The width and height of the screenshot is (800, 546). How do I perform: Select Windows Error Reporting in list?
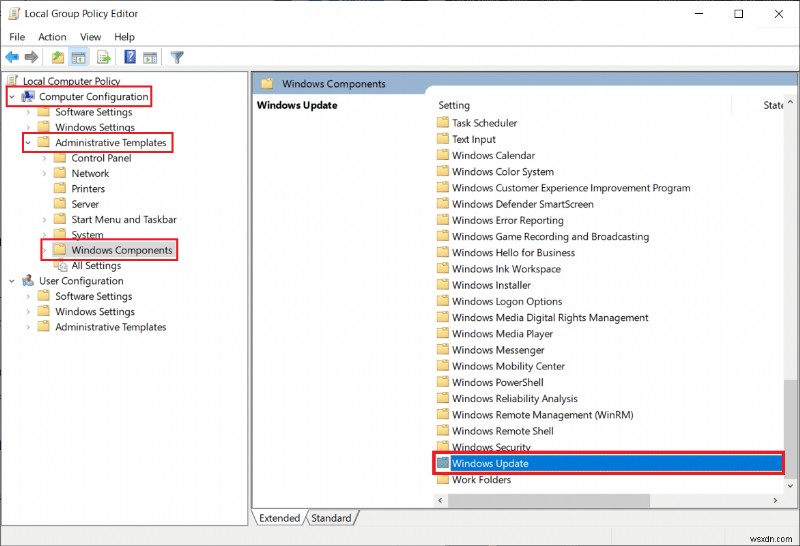[508, 220]
